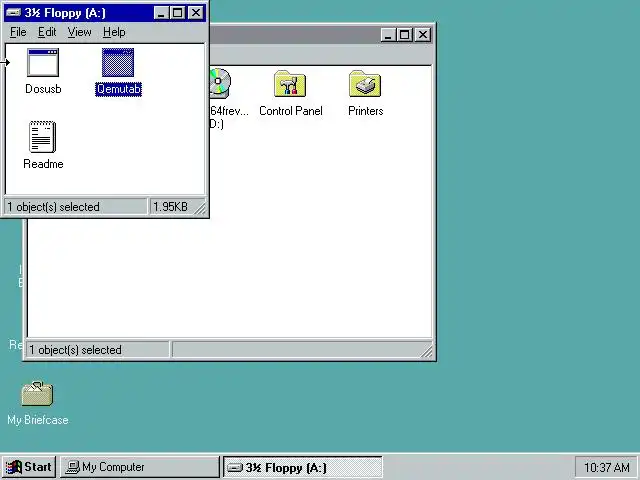
Task: Maximize the 3½ Floppy (A:) window
Action: [x=178, y=13]
